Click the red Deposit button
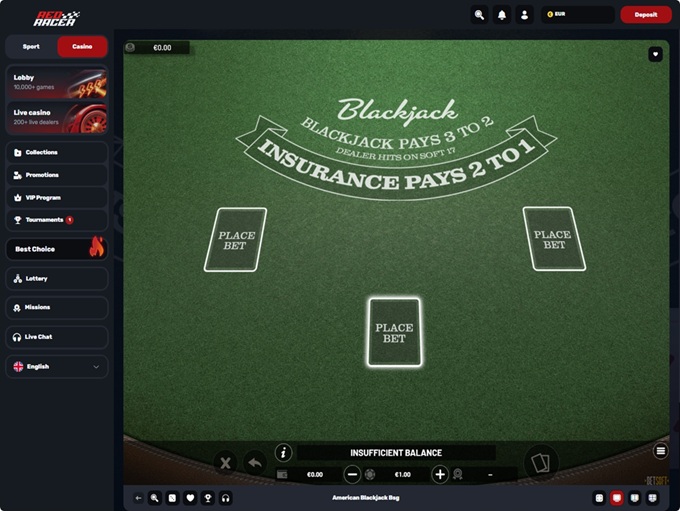The height and width of the screenshot is (511, 680). 646,15
